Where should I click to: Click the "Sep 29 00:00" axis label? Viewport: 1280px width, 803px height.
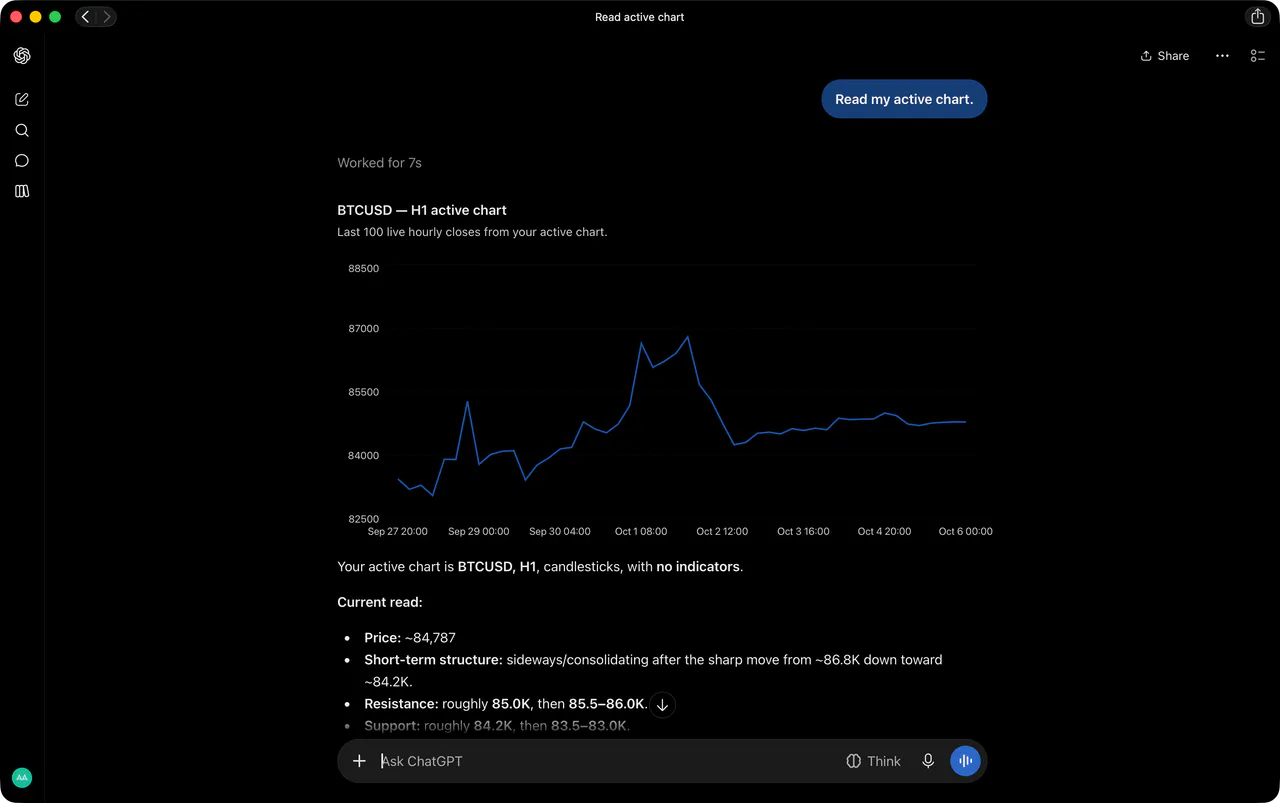click(479, 531)
